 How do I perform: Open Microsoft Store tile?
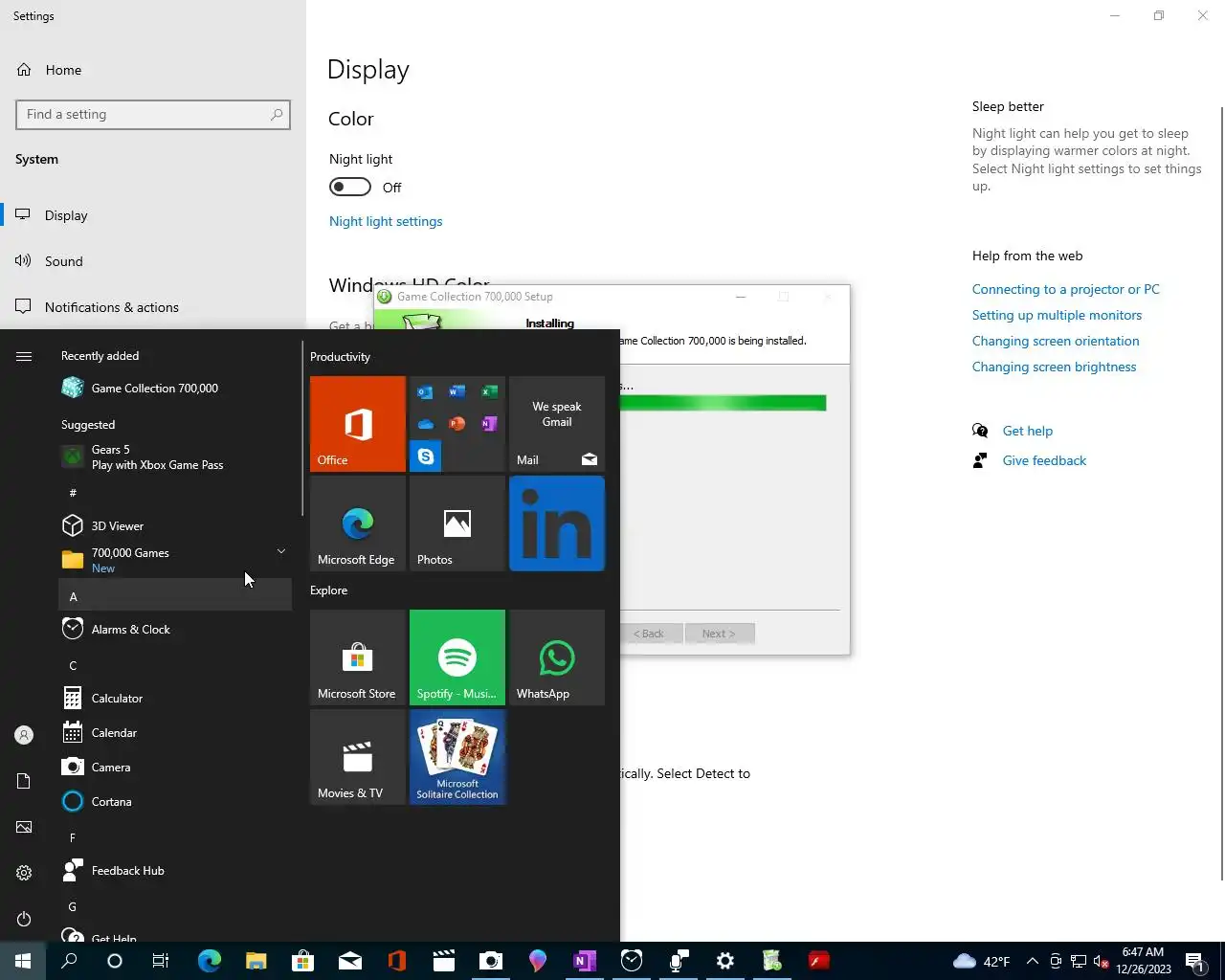(358, 657)
